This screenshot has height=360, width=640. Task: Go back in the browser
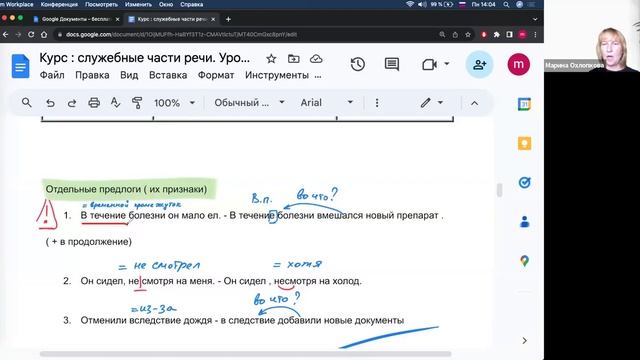[5, 35]
